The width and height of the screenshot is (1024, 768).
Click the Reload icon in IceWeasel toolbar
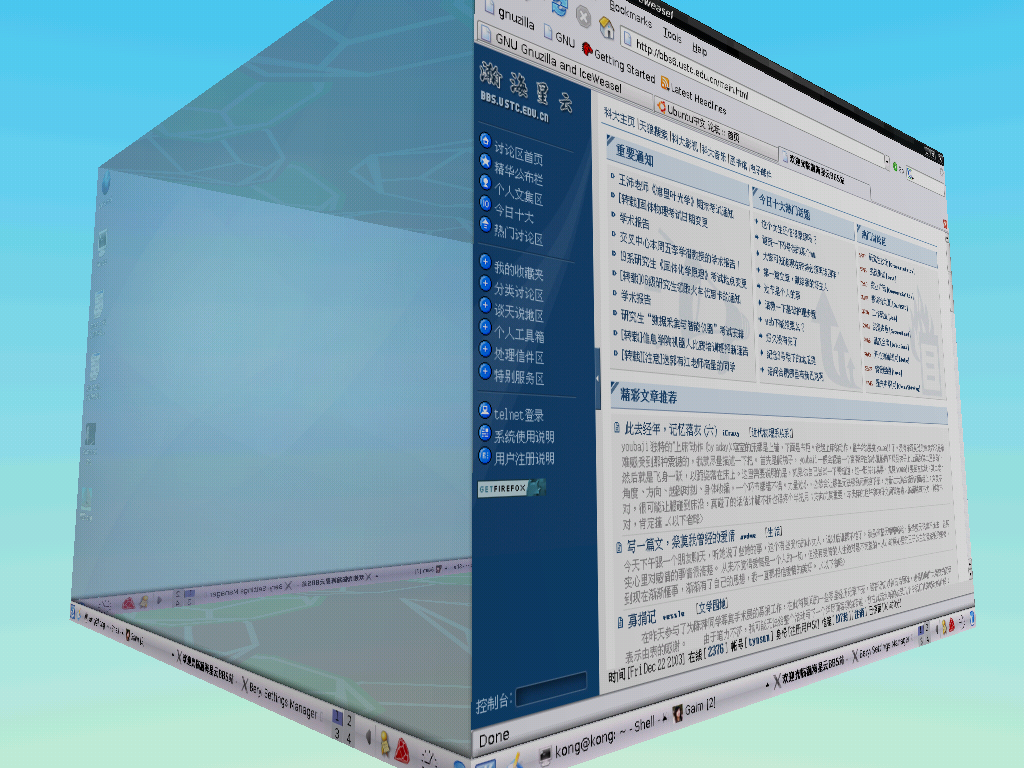[x=560, y=6]
